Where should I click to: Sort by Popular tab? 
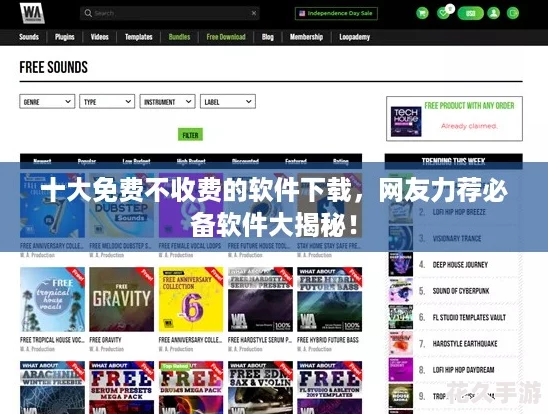87,161
